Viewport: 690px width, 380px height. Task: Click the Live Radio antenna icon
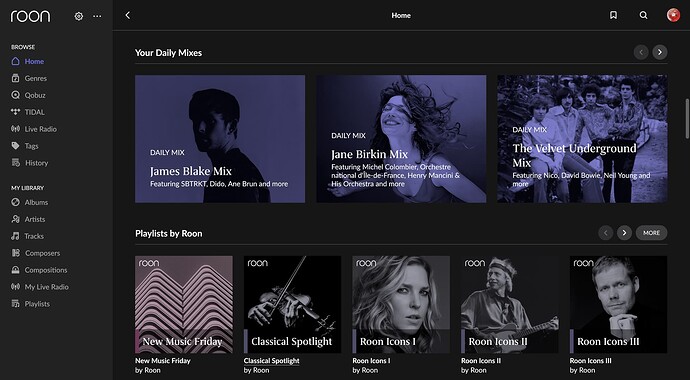coord(15,129)
